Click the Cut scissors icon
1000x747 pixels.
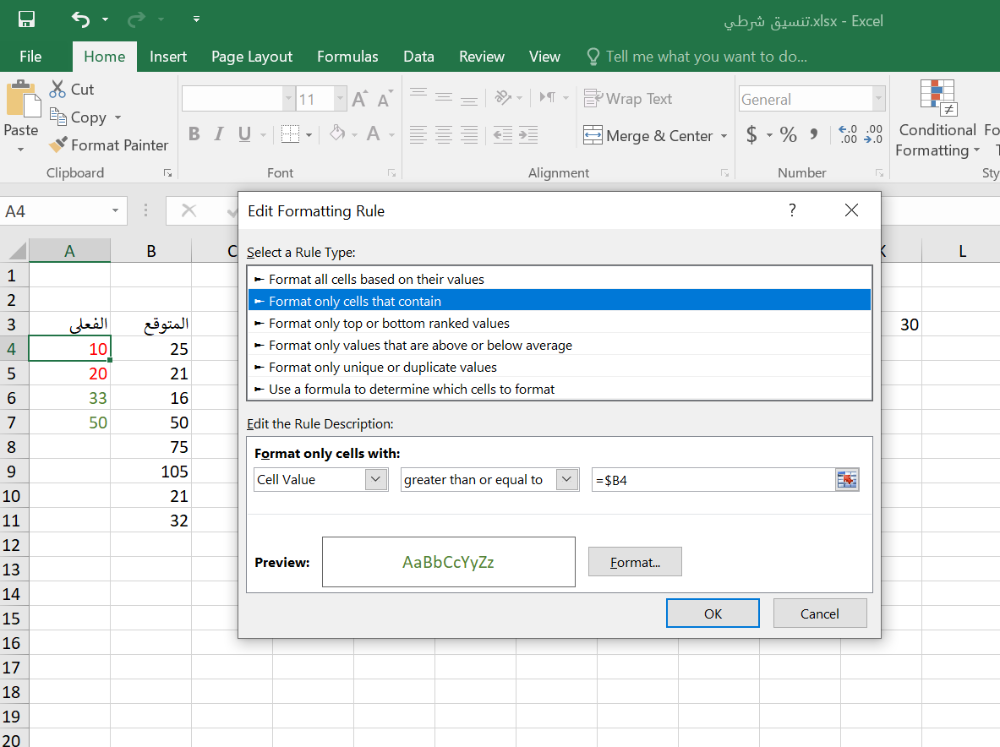coord(58,89)
